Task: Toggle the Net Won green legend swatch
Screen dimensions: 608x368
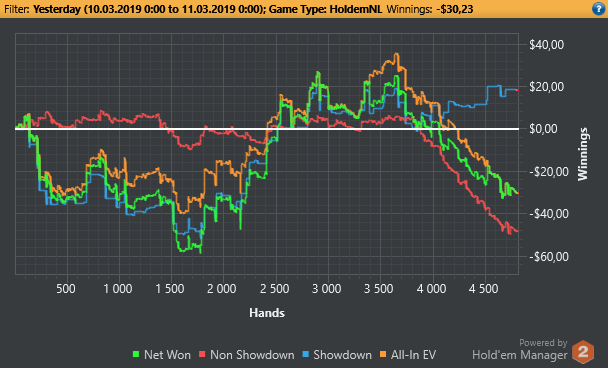Action: 136,354
